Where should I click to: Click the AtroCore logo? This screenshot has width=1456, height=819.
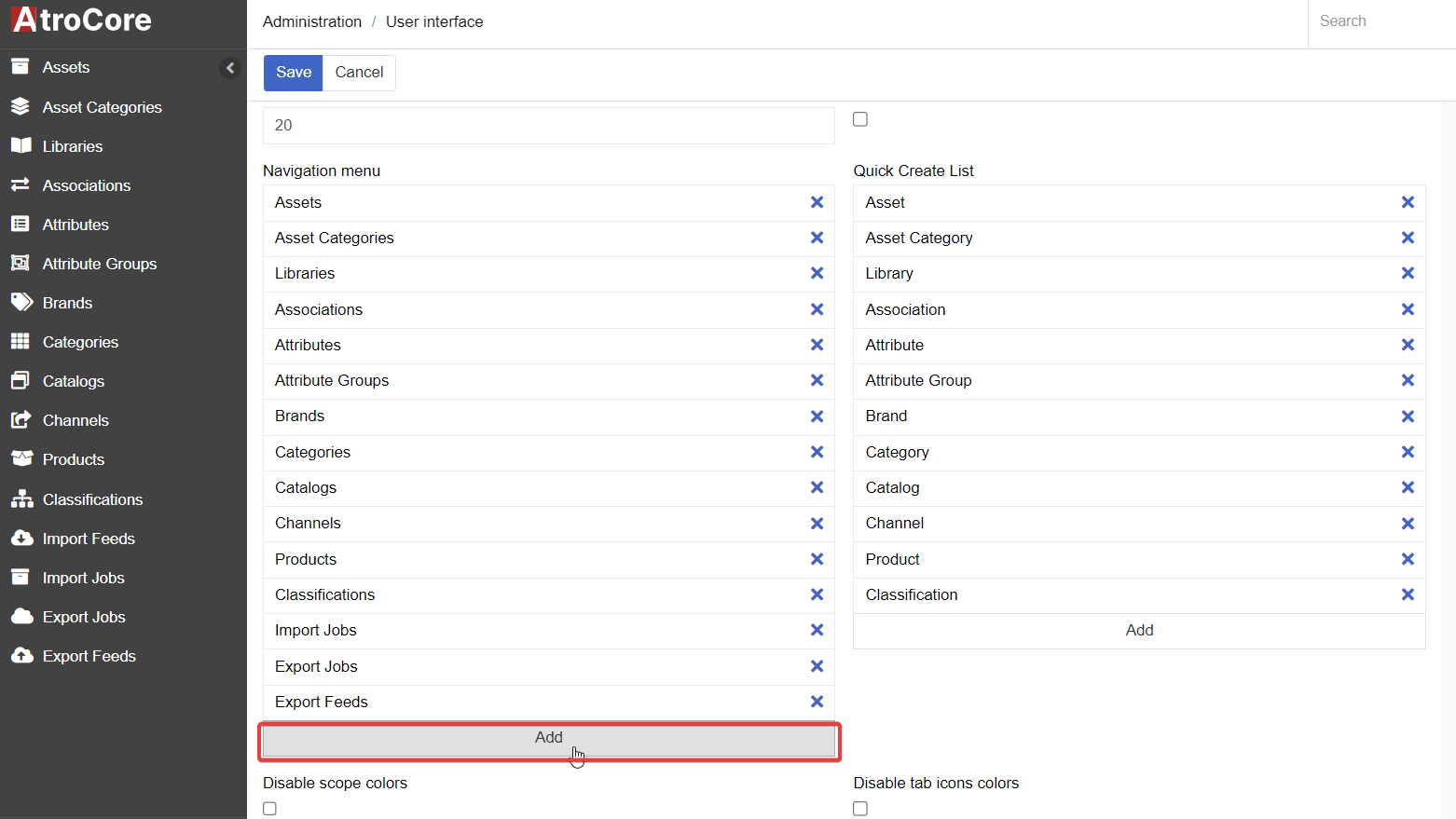[82, 20]
